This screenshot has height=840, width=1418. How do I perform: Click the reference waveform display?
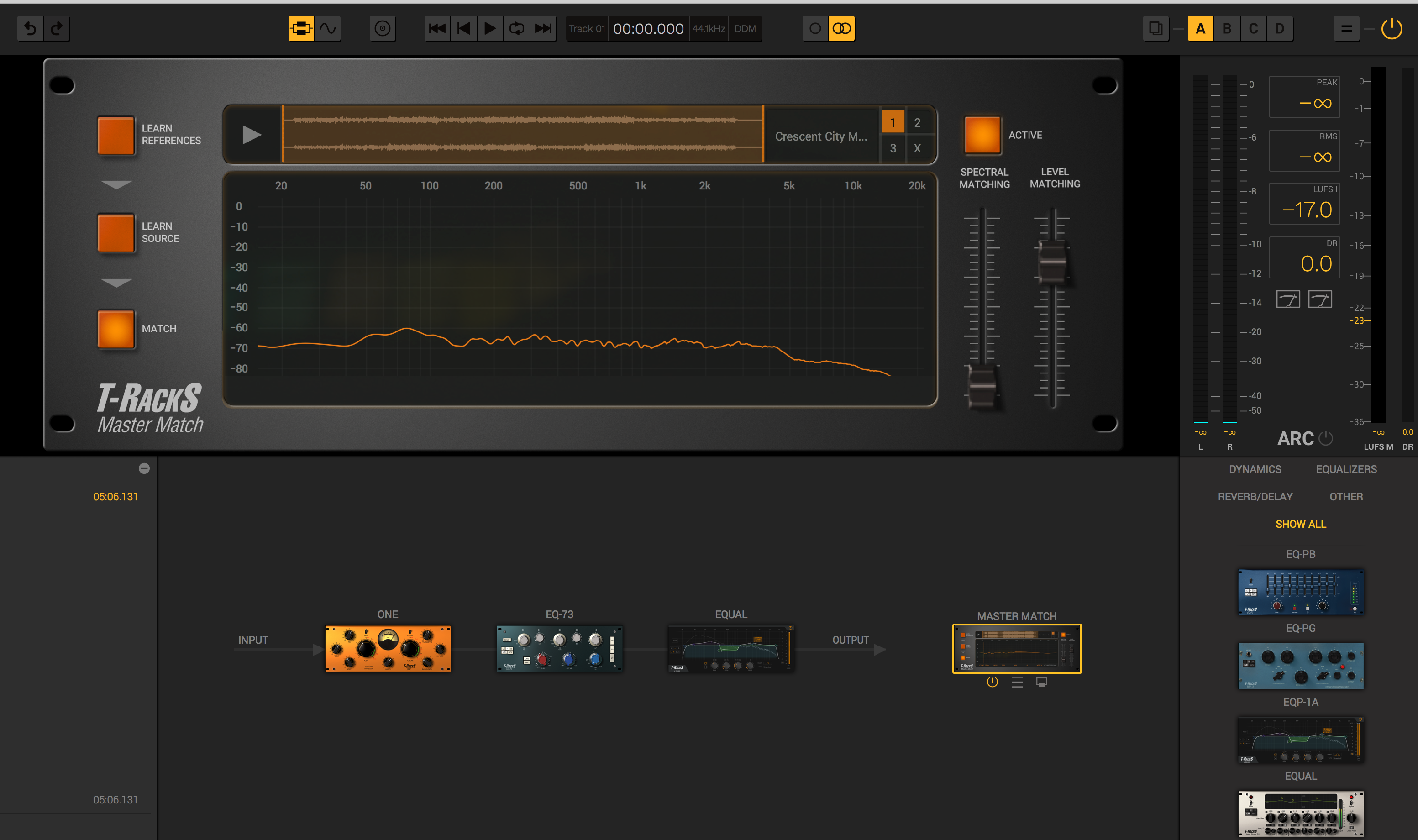[x=523, y=134]
